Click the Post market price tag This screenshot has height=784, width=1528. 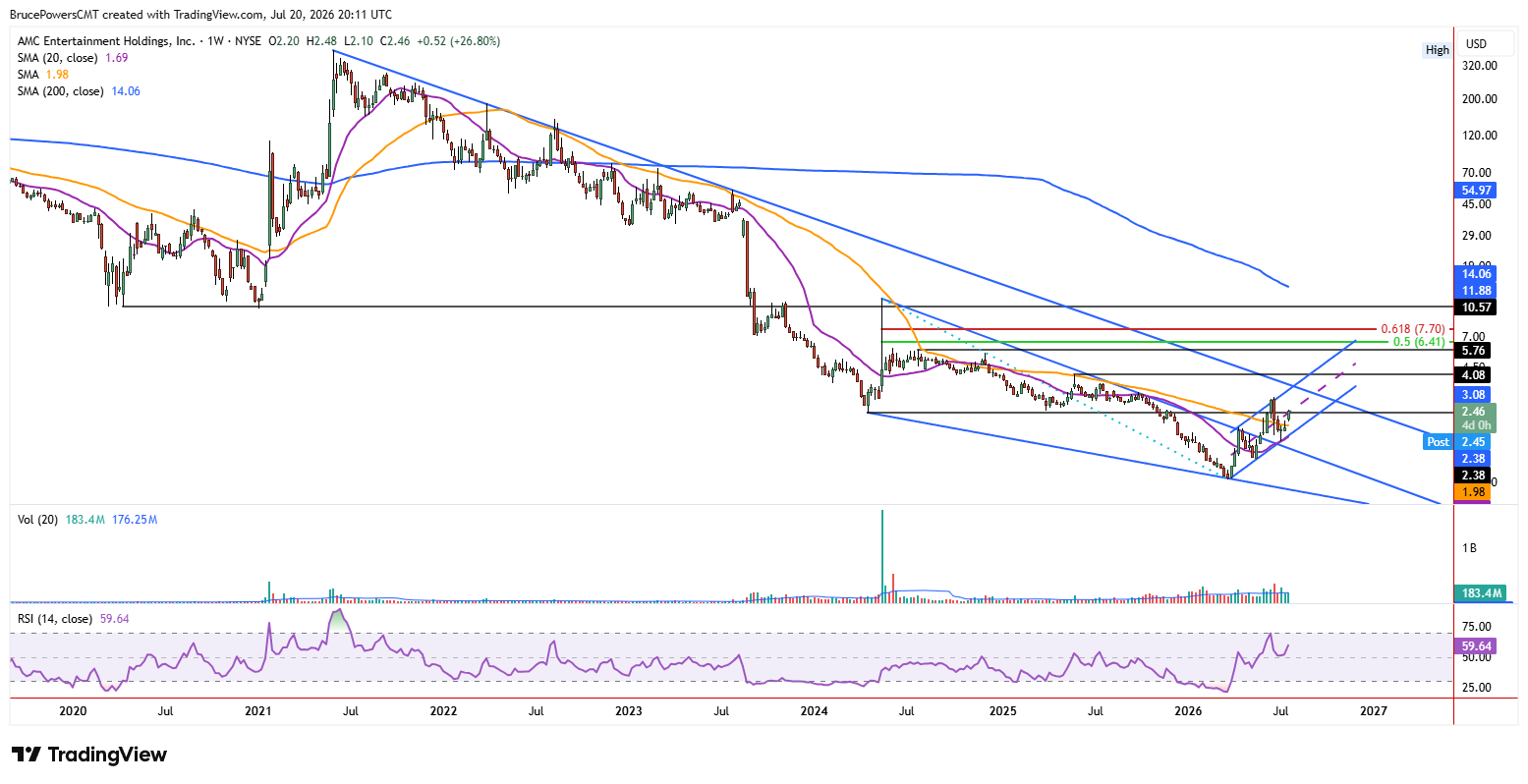tap(1439, 442)
